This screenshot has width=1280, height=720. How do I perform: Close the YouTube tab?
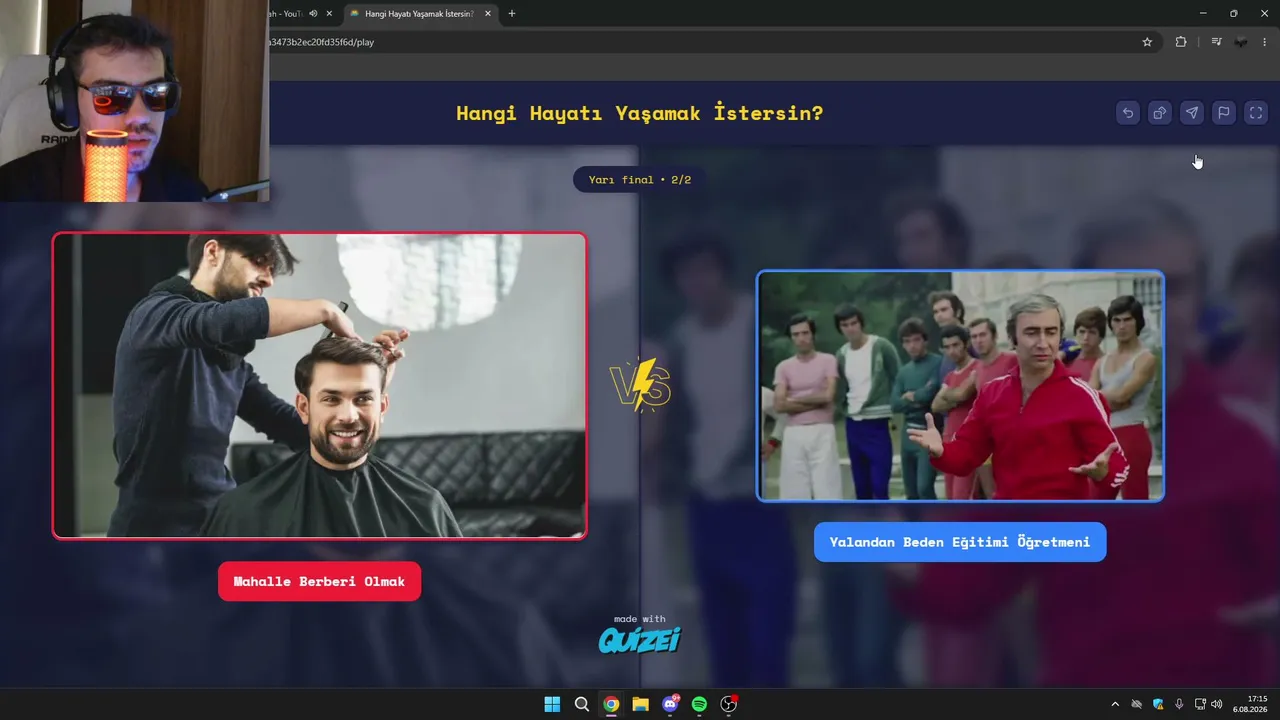[329, 13]
